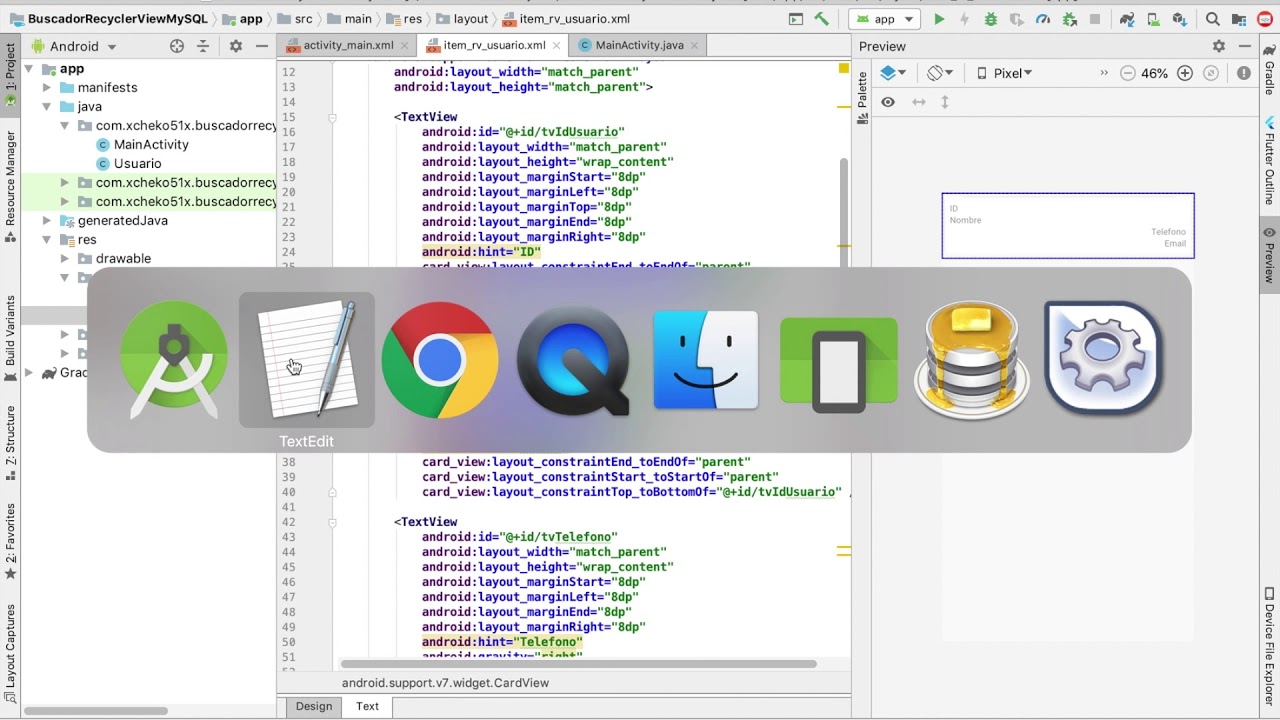
Task: Open the Profiler gauge icon
Action: [1043, 19]
